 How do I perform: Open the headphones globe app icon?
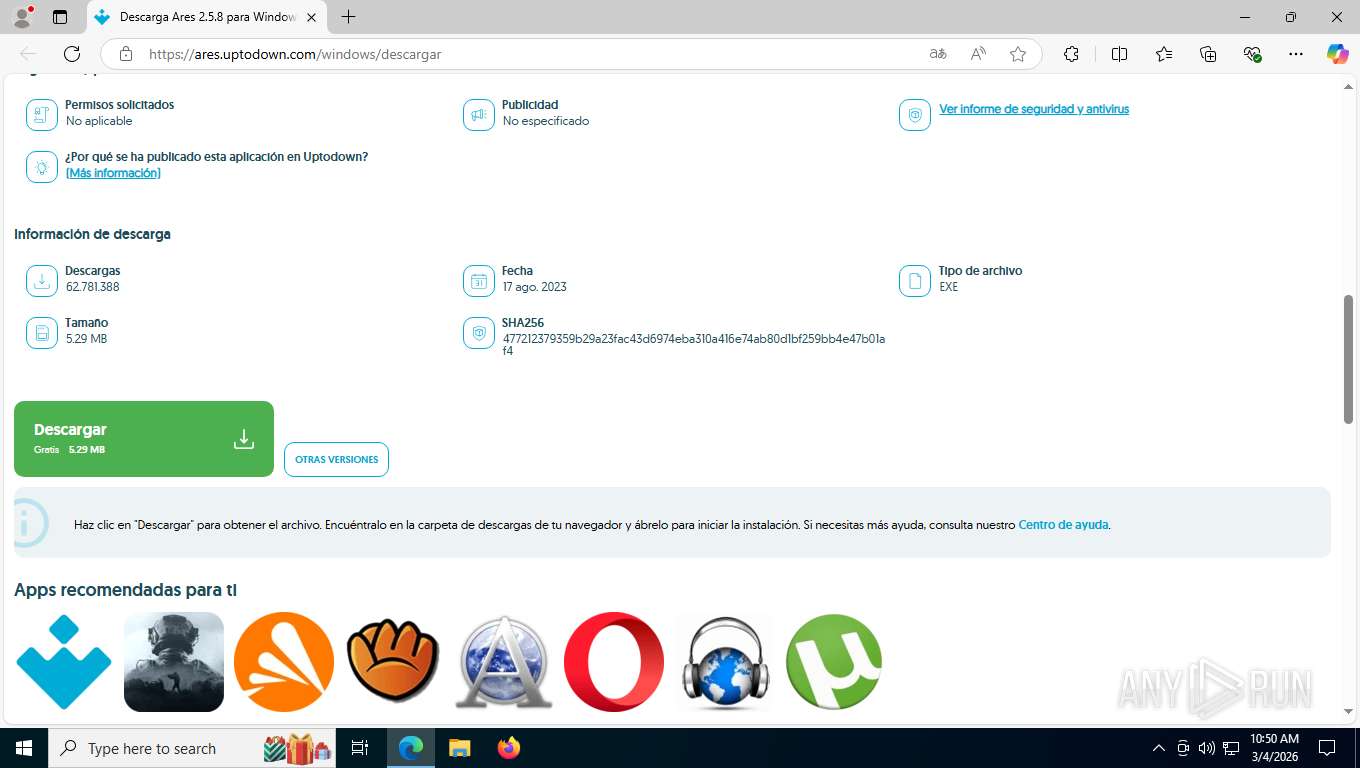(724, 662)
